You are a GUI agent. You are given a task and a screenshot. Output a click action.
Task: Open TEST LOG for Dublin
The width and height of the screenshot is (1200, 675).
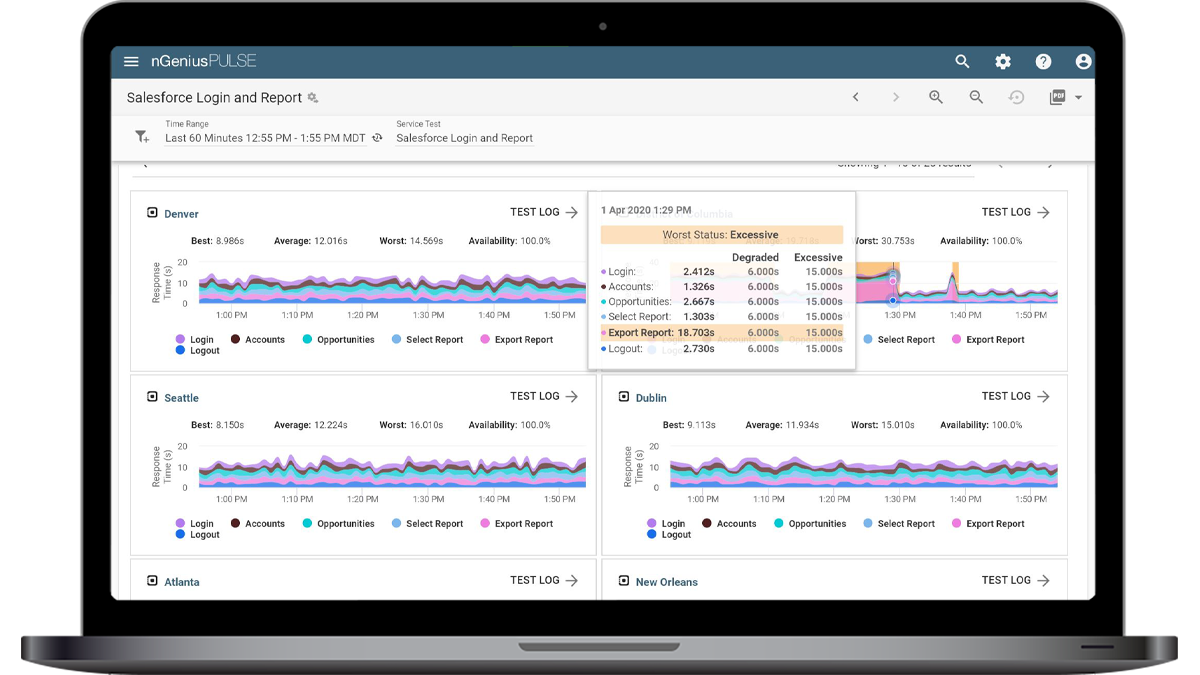[x=1015, y=396]
